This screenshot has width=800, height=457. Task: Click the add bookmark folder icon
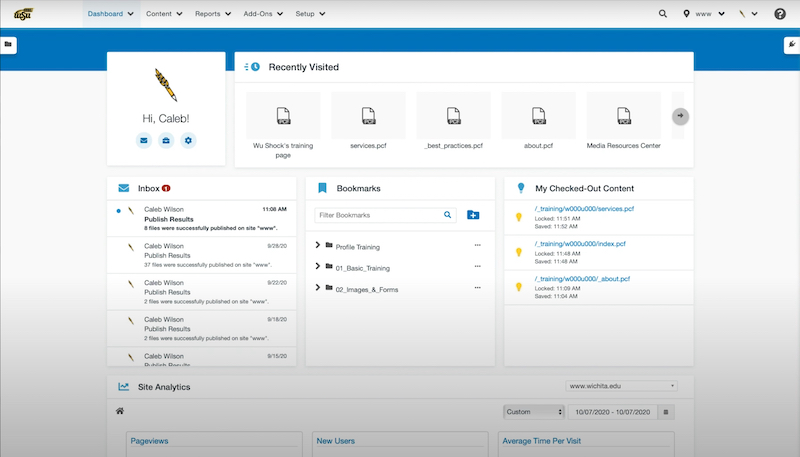tap(473, 215)
